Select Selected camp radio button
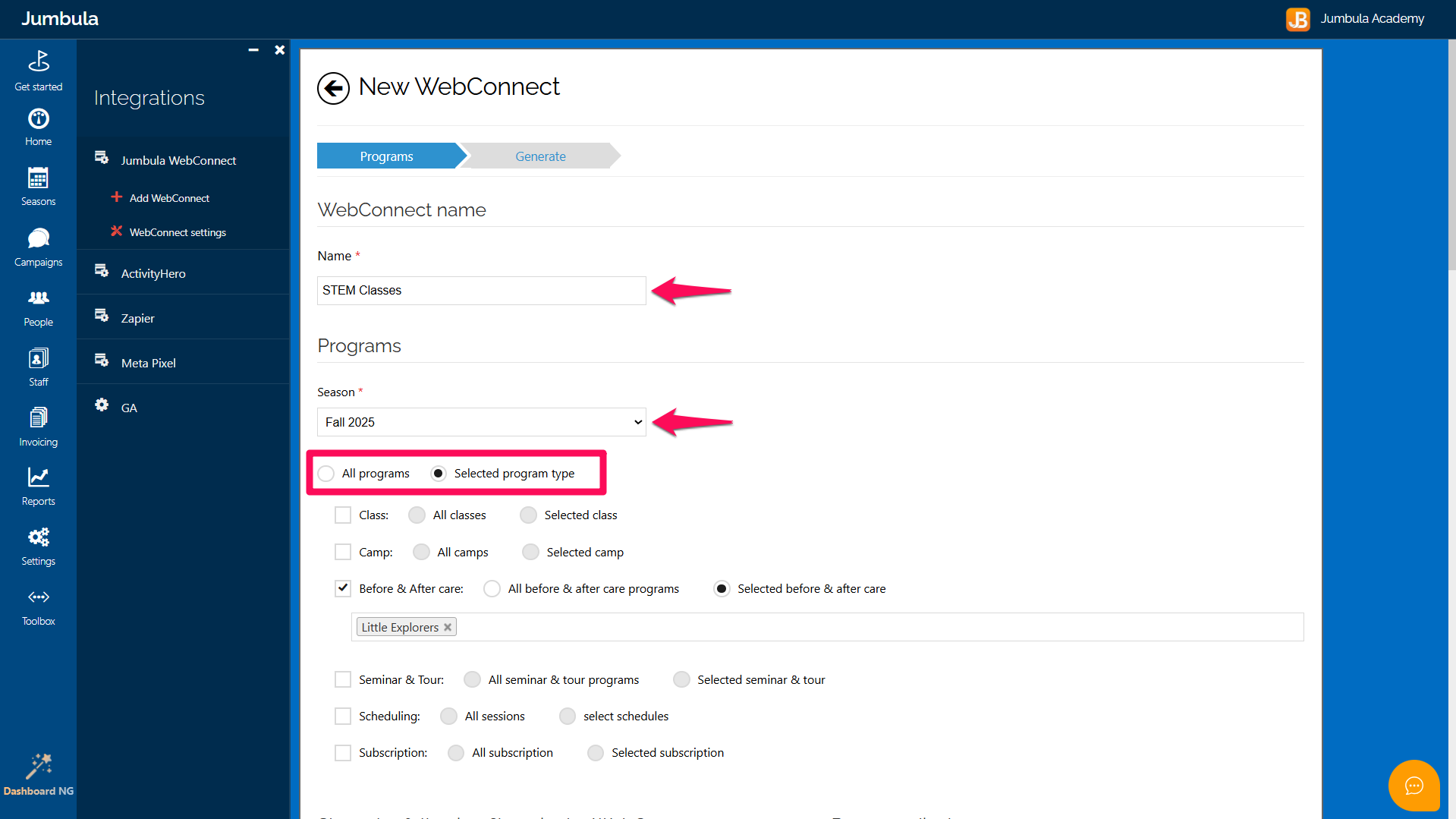Viewport: 1456px width, 819px height. click(x=531, y=552)
